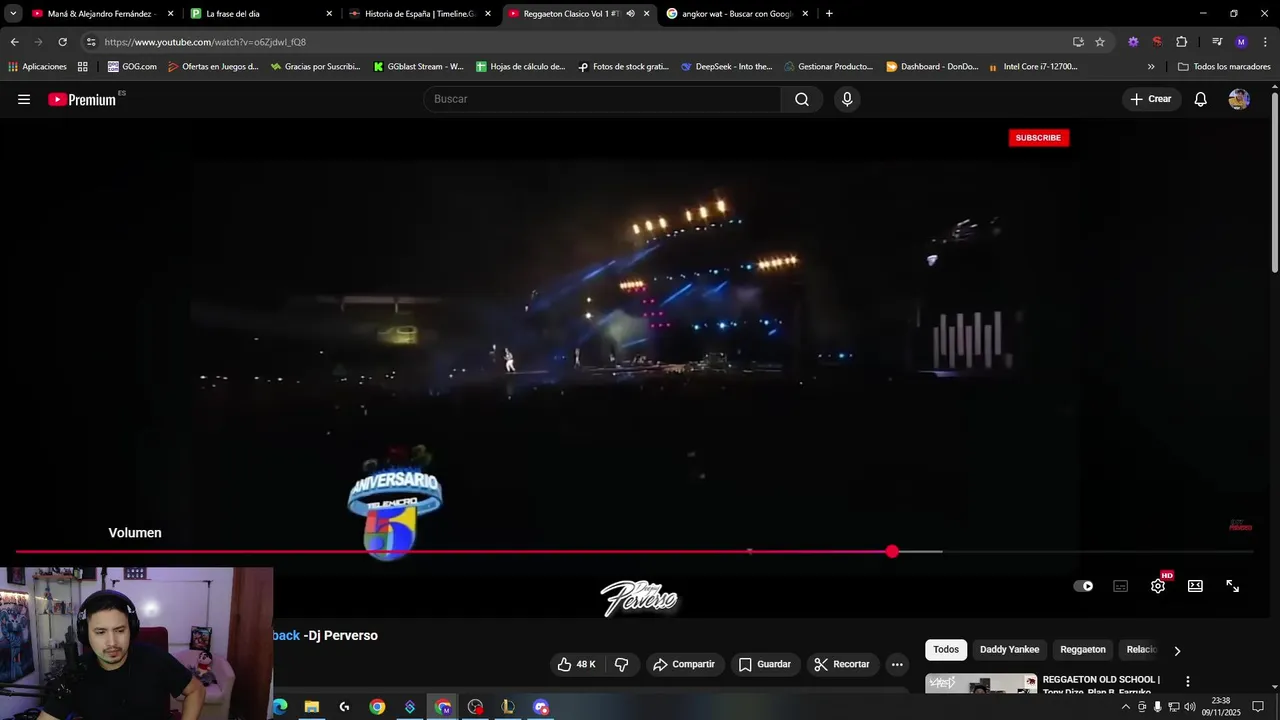Viewport: 1280px width, 720px height.
Task: Mute the Reggaeton Clasico tab audio icon
Action: pyautogui.click(x=630, y=14)
